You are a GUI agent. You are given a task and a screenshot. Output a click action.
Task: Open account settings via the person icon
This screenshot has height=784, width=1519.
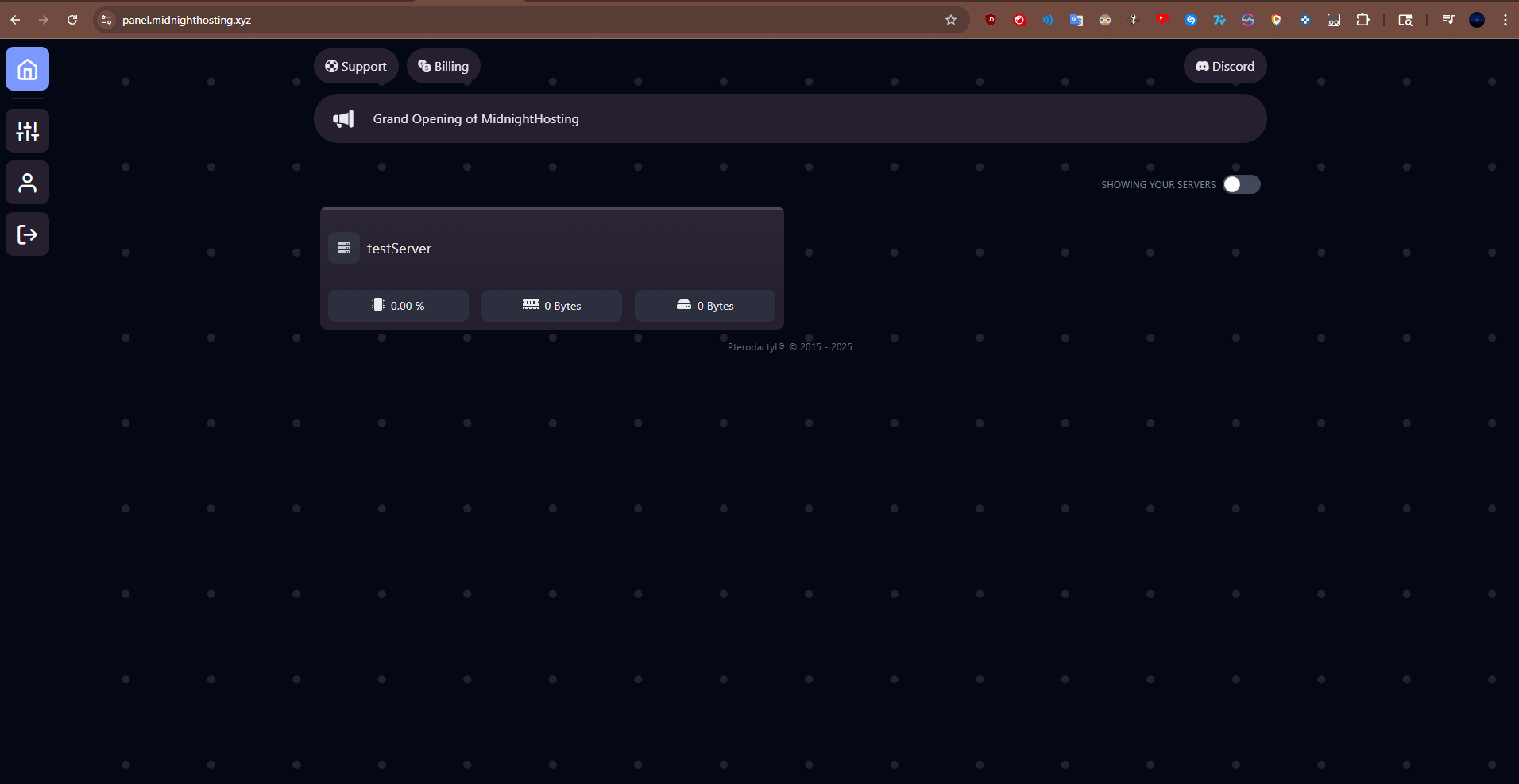27,182
